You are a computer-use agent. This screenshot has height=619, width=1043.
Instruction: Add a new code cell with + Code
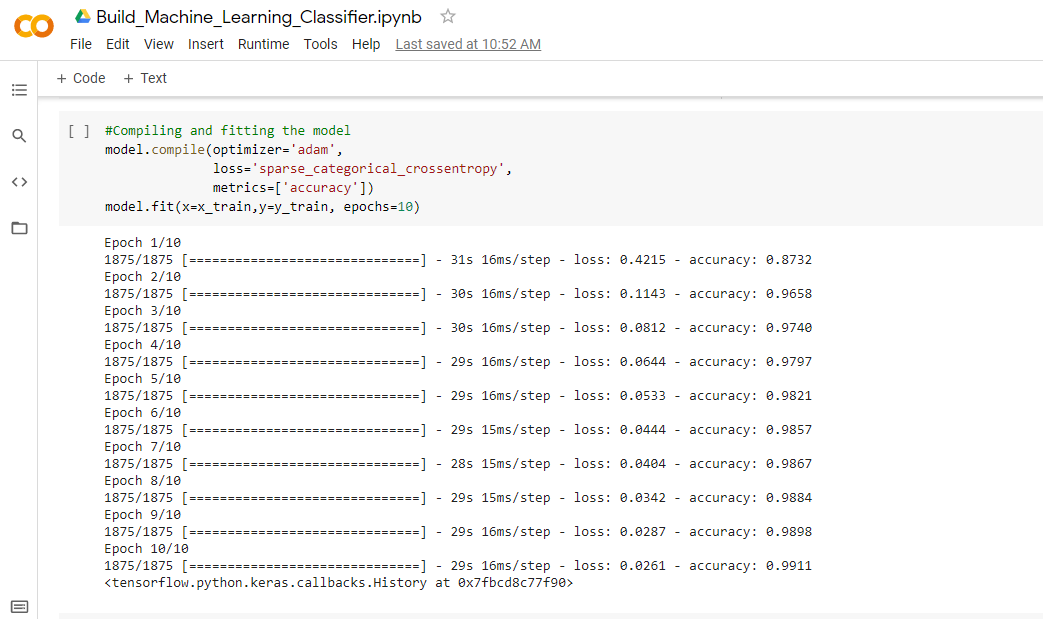[x=81, y=78]
